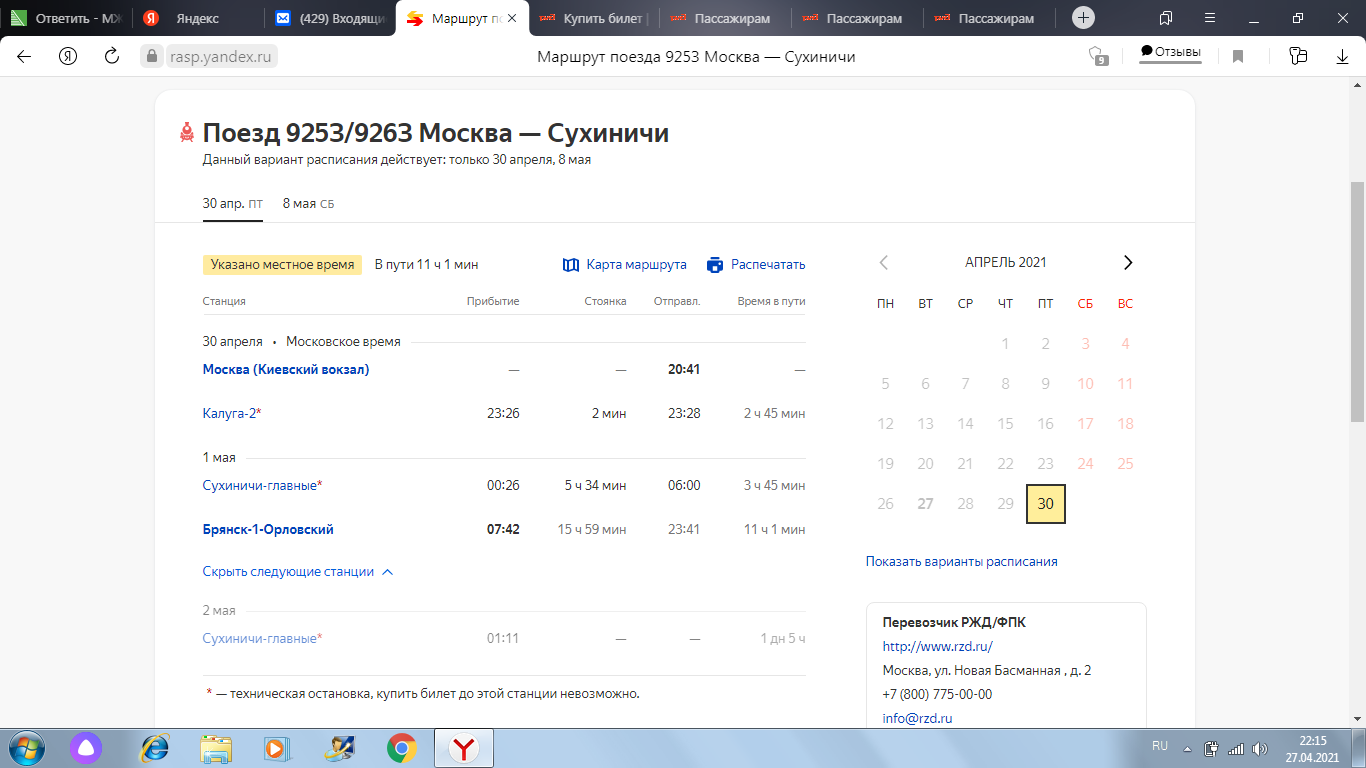This screenshot has height=768, width=1366.
Task: Switch to the 'Яндекс' browser tab
Action: (196, 18)
